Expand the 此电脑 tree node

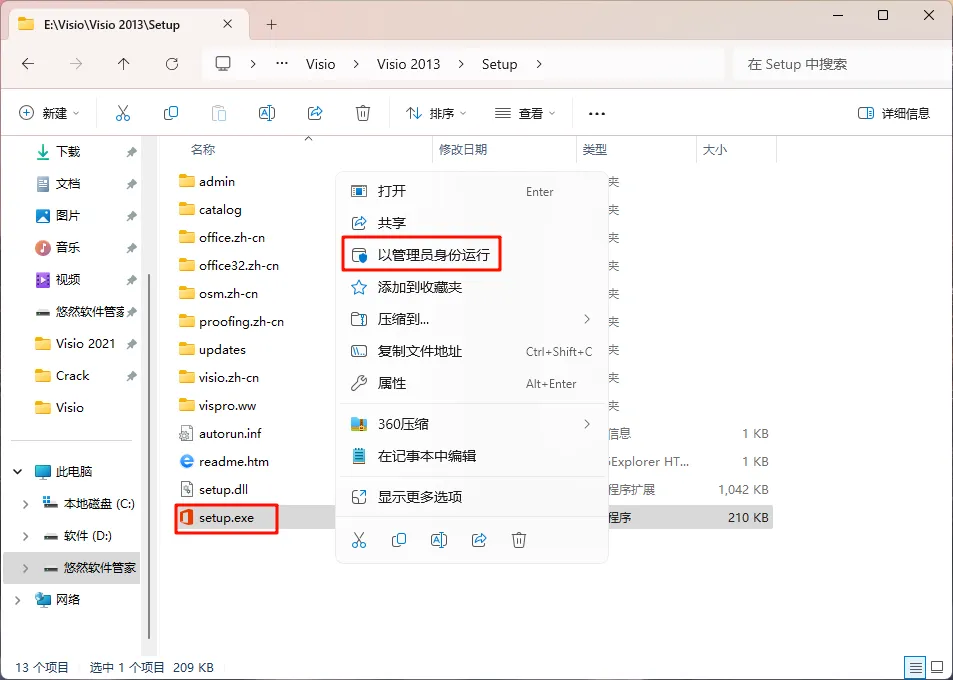(x=18, y=472)
